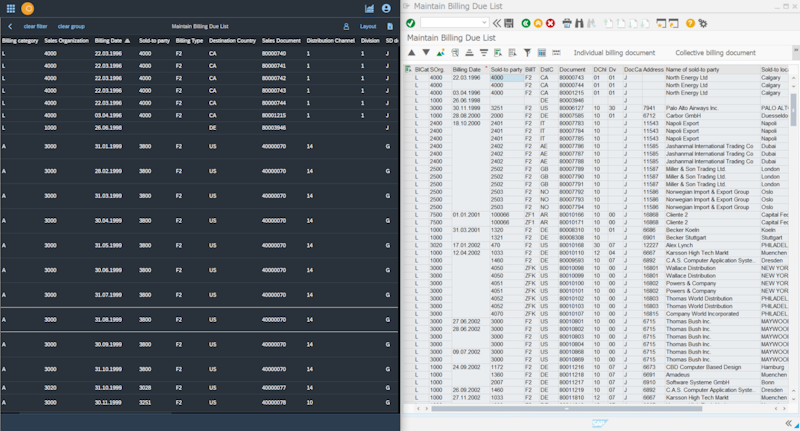
Task: Click the Find binoculars icon
Action: (x=579, y=23)
